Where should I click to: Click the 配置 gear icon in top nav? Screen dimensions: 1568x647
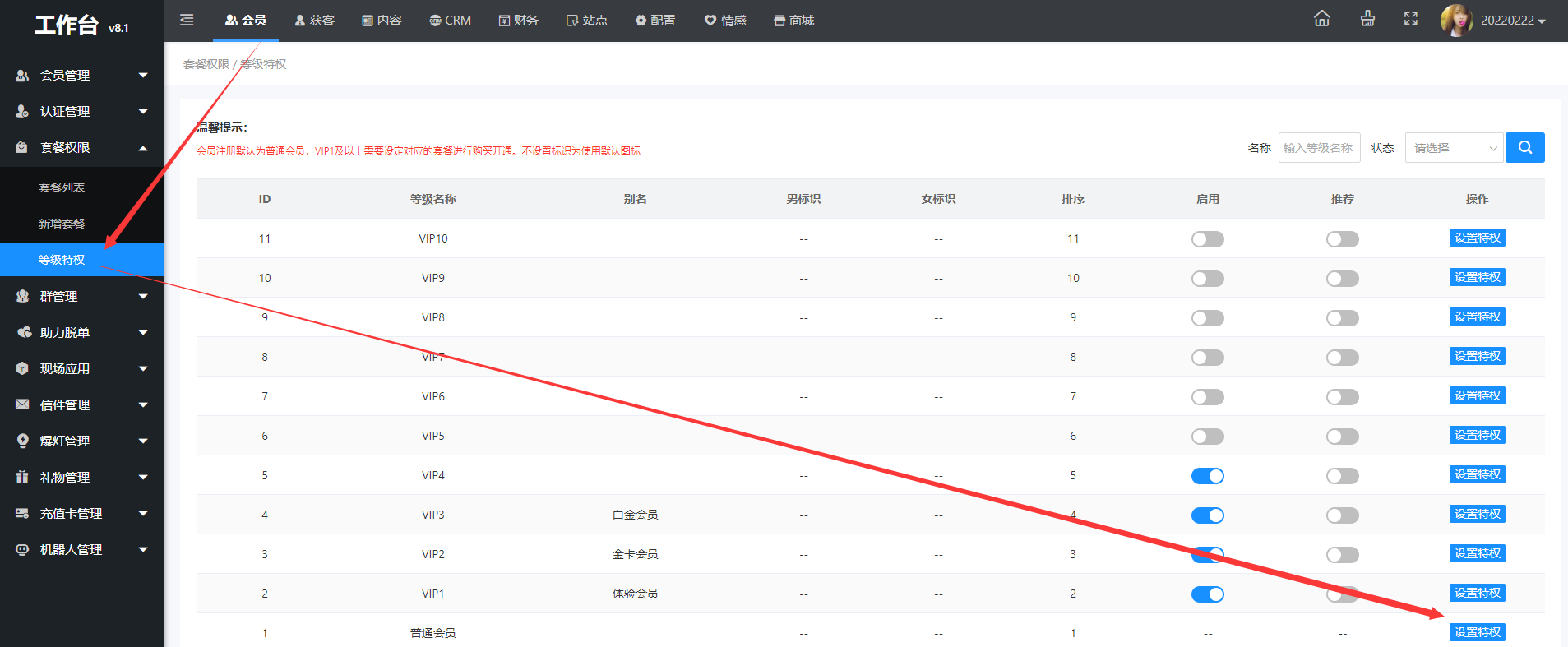pos(641,21)
